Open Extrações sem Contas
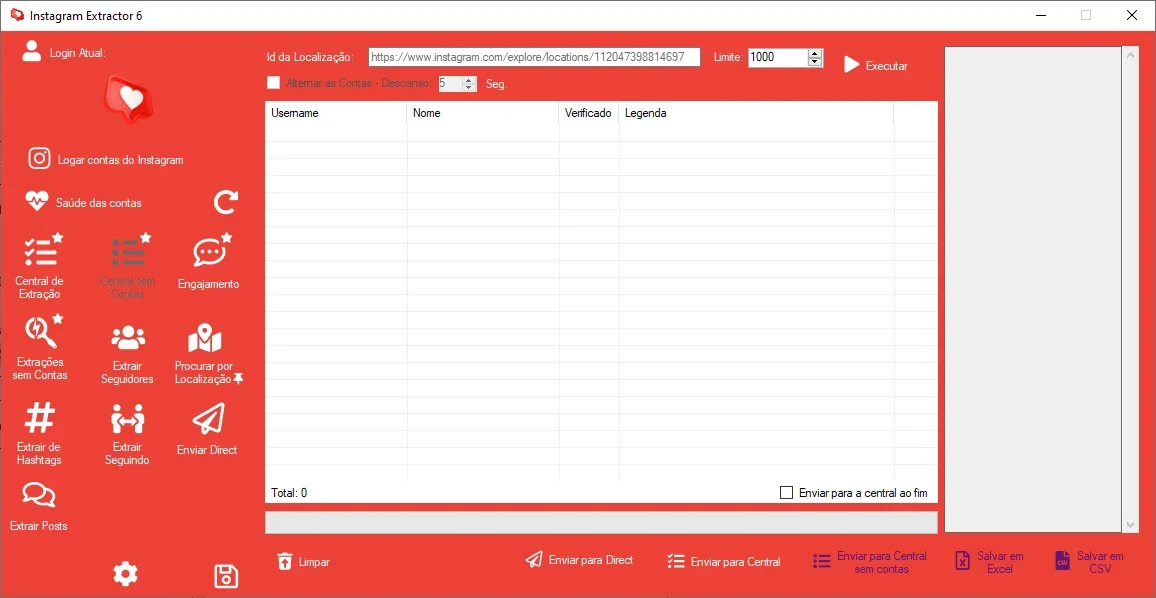The width and height of the screenshot is (1156, 598). pos(40,347)
